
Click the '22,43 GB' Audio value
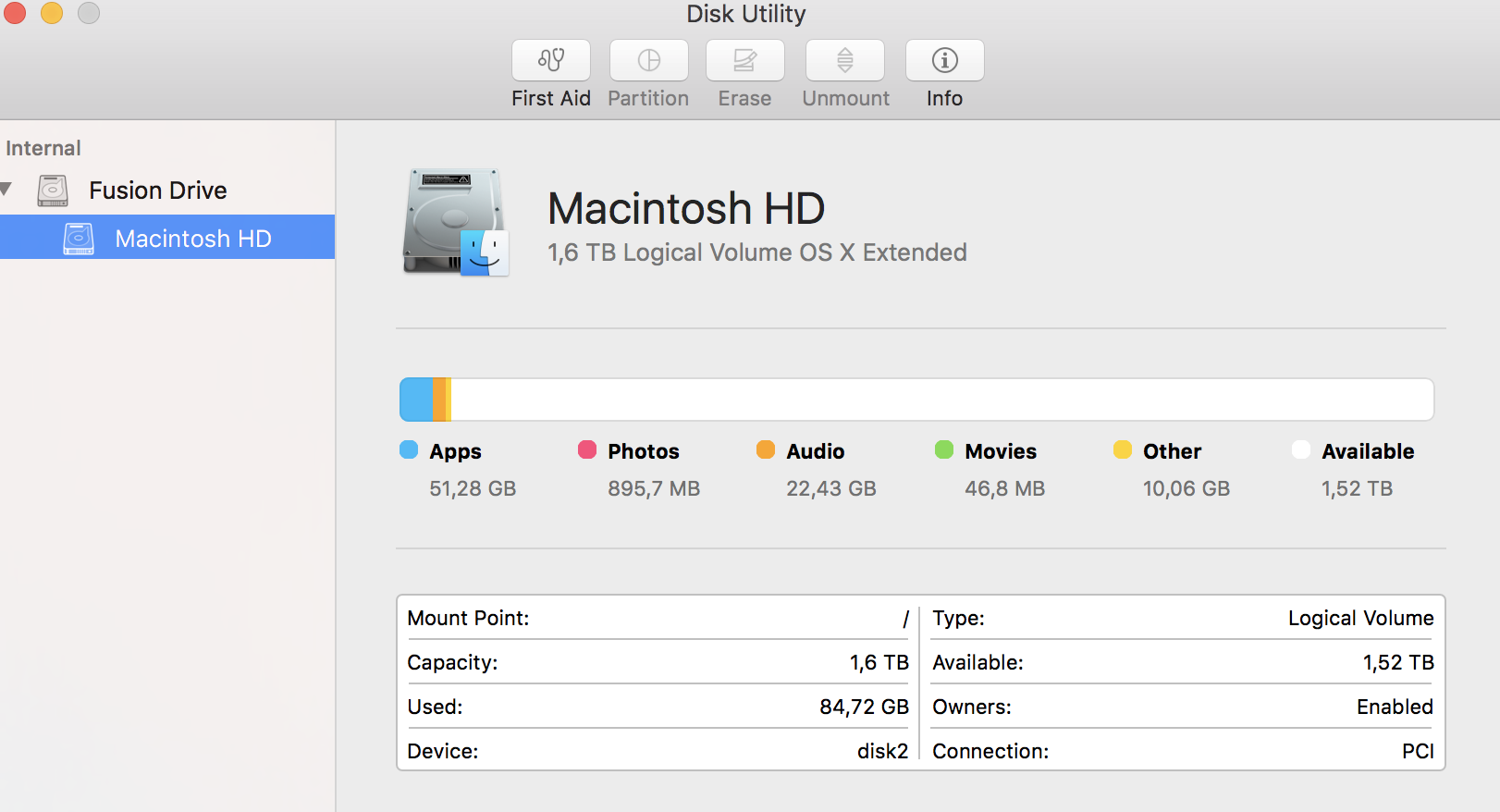click(x=831, y=488)
